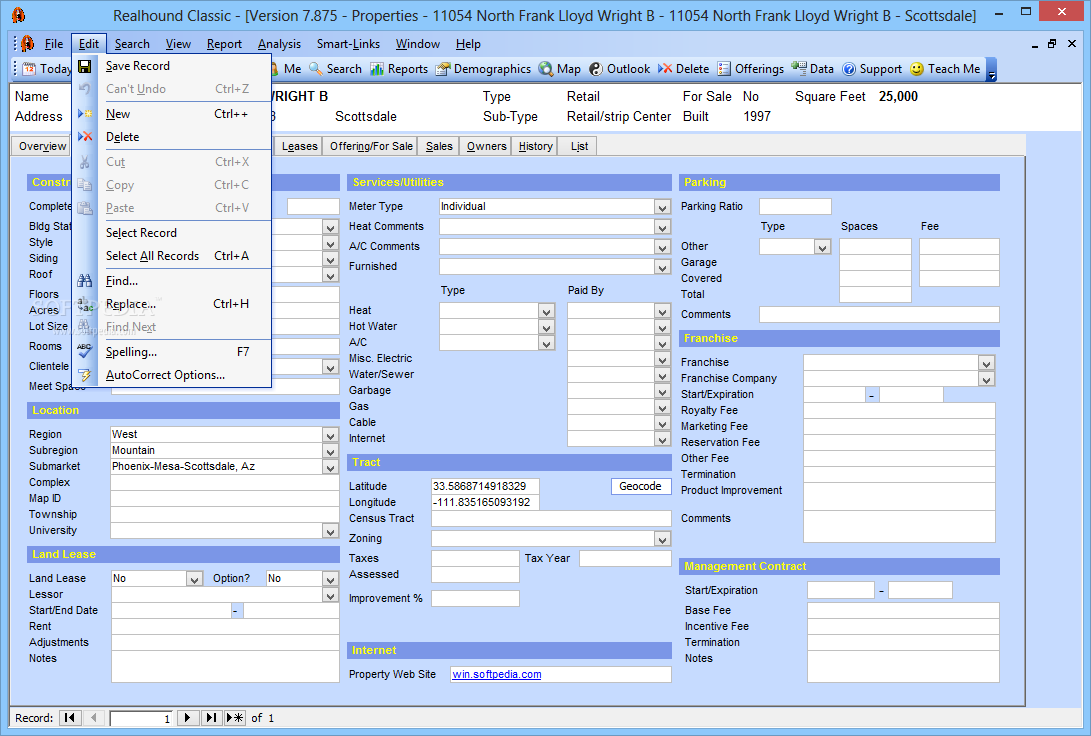Open the List tab
This screenshot has height=736, width=1091.
coord(579,146)
